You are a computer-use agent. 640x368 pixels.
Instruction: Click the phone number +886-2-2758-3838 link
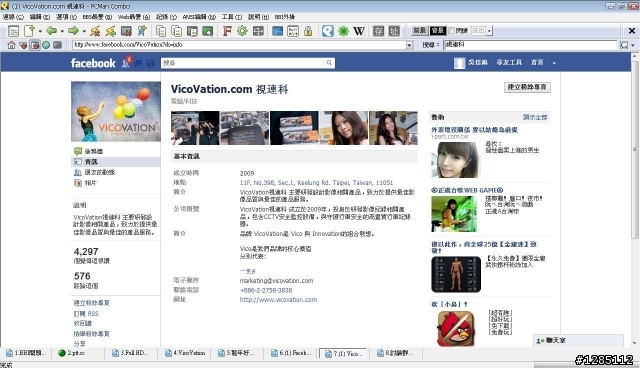266,290
